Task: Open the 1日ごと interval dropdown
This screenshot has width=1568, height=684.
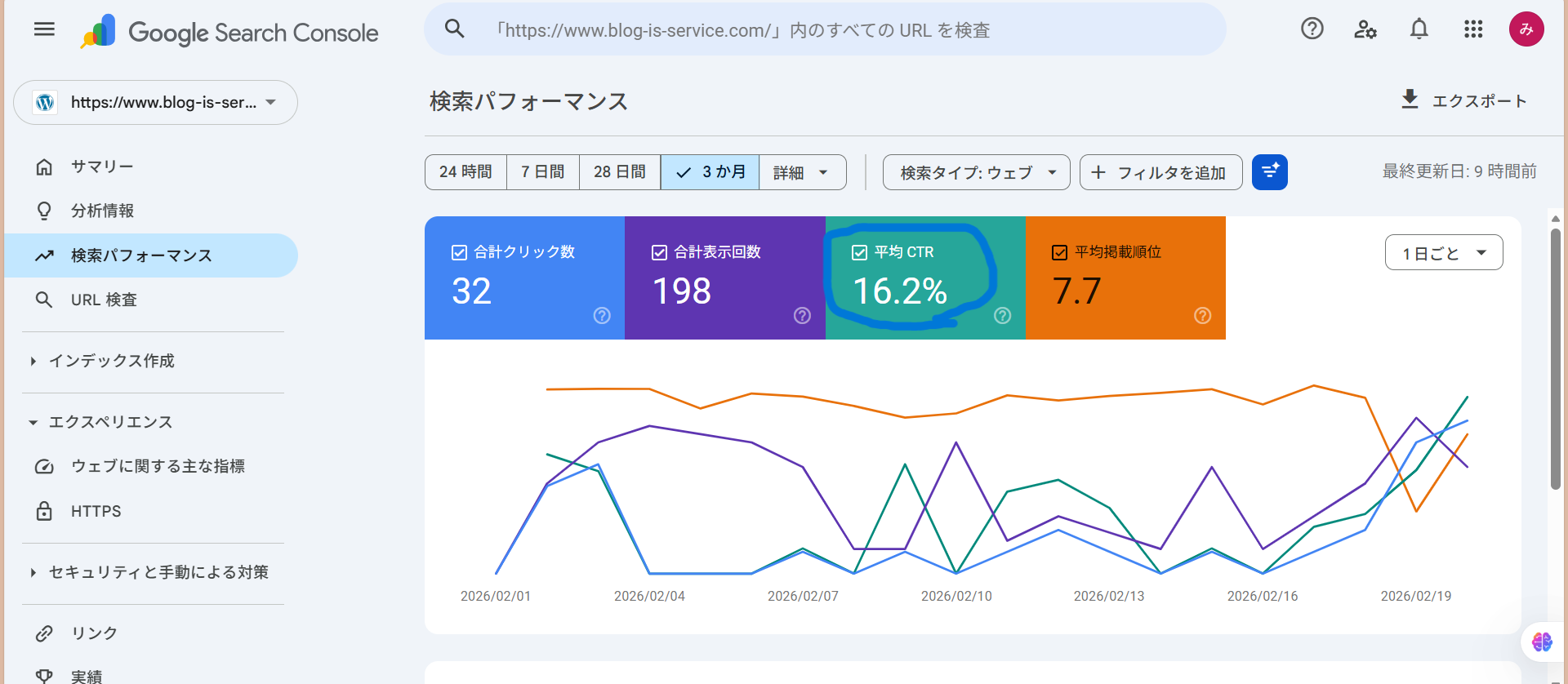Action: 1443,253
